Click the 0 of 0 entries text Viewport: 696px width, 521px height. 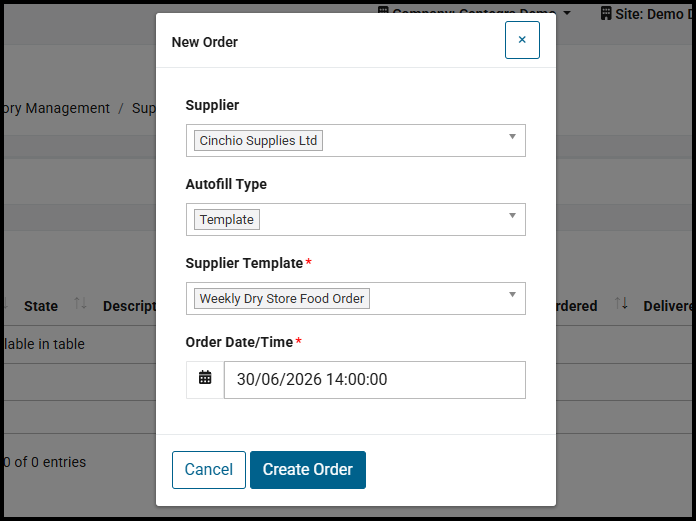tap(45, 462)
